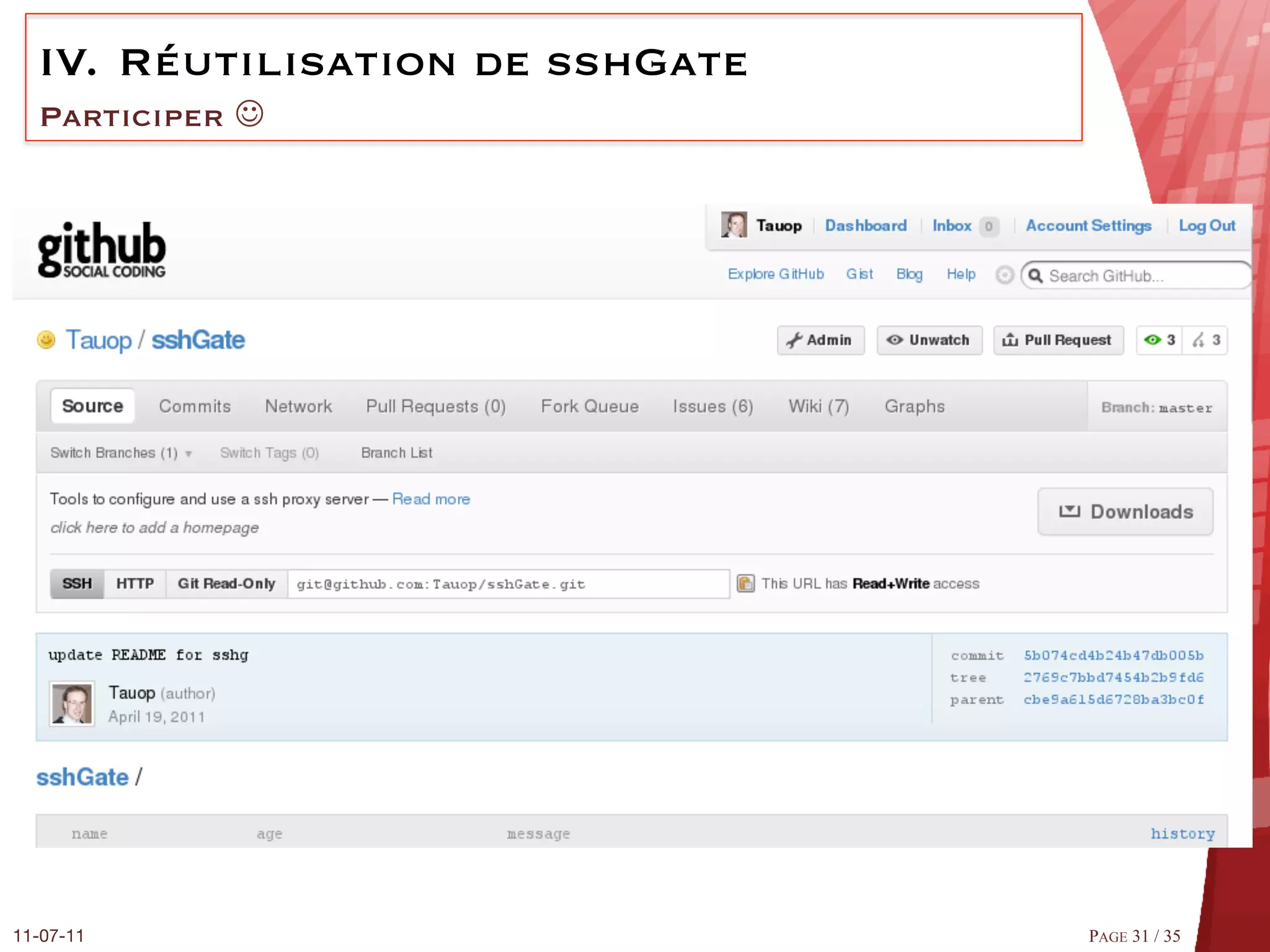Open the Inbox link
1270x952 pixels.
(x=952, y=226)
